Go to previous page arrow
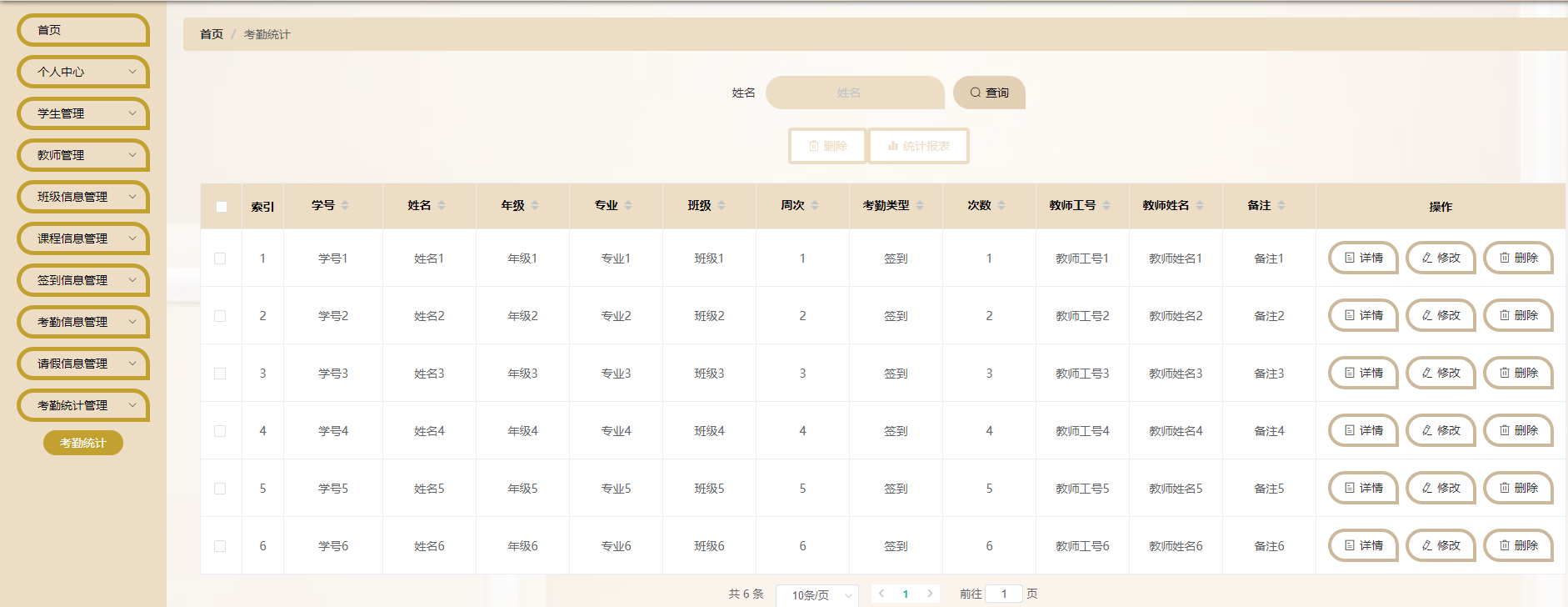 point(881,594)
